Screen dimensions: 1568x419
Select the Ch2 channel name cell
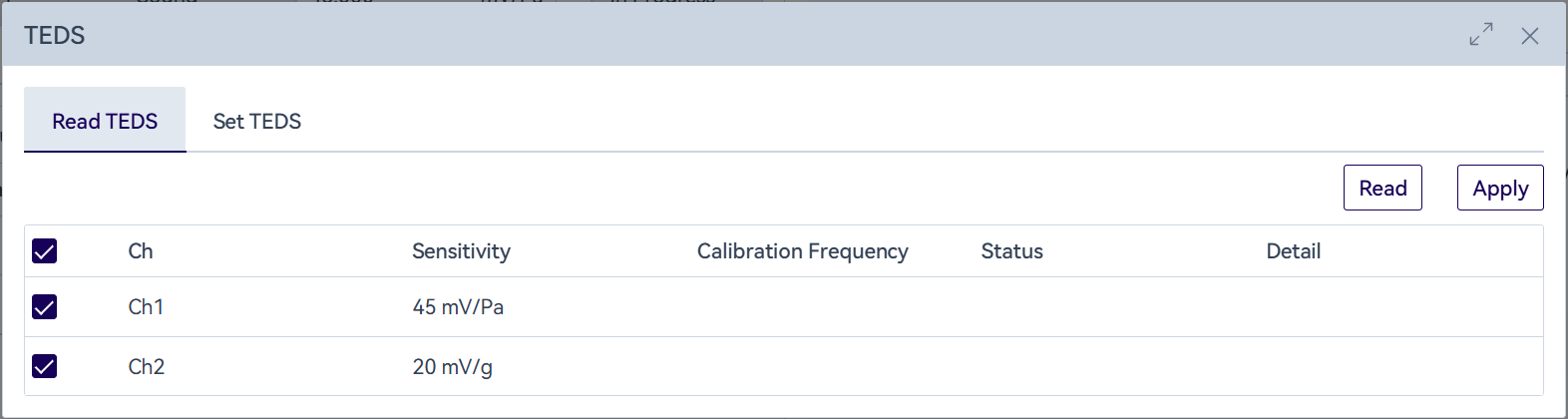click(x=146, y=367)
